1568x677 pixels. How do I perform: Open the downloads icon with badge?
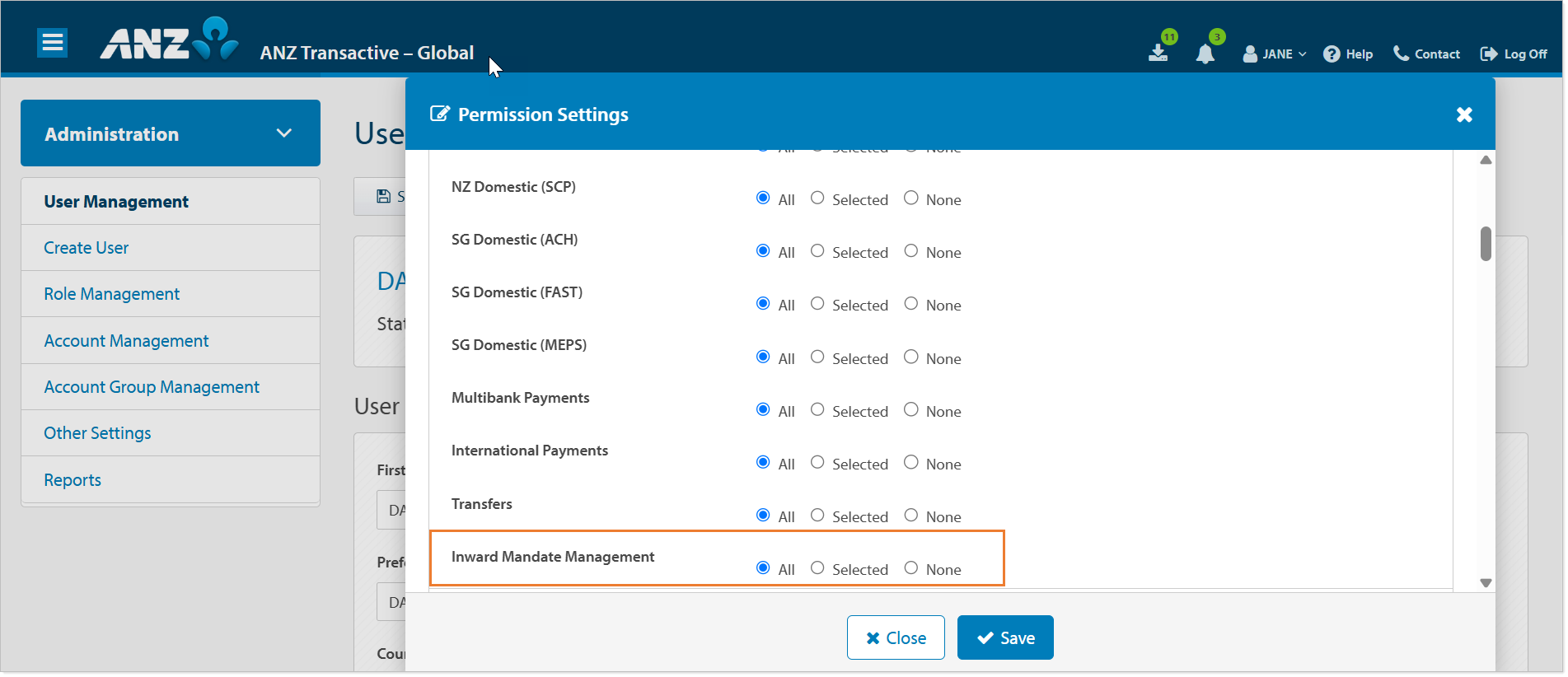(x=1158, y=53)
